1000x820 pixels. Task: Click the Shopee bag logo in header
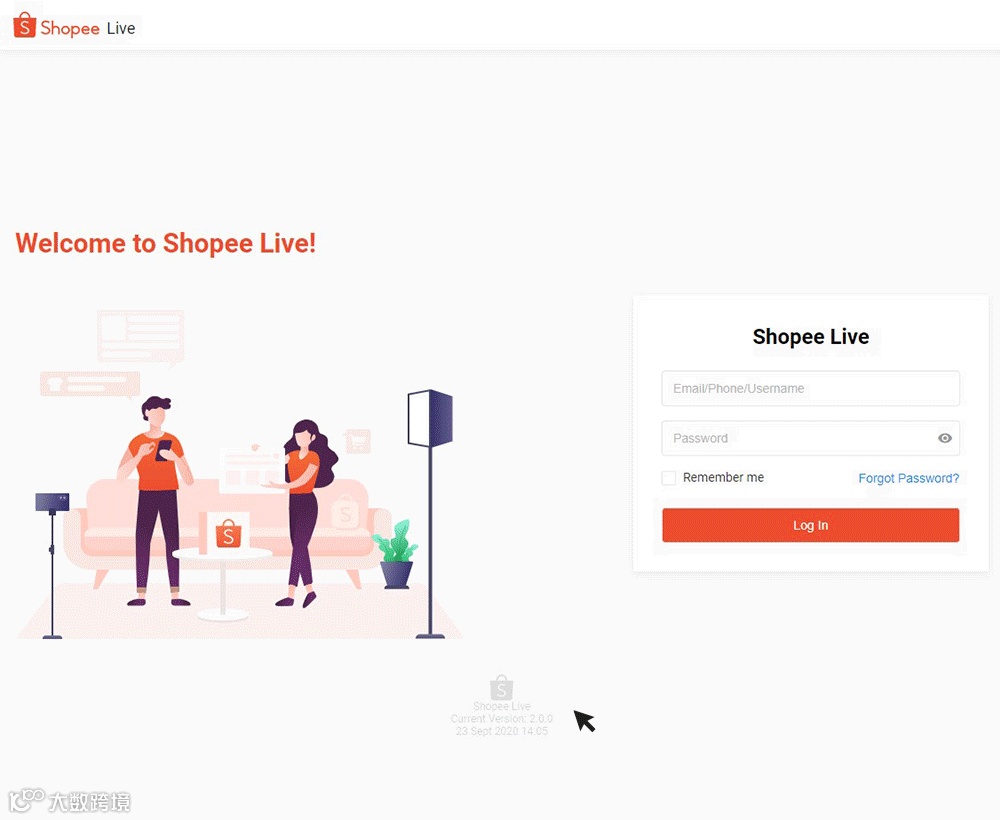pyautogui.click(x=24, y=26)
